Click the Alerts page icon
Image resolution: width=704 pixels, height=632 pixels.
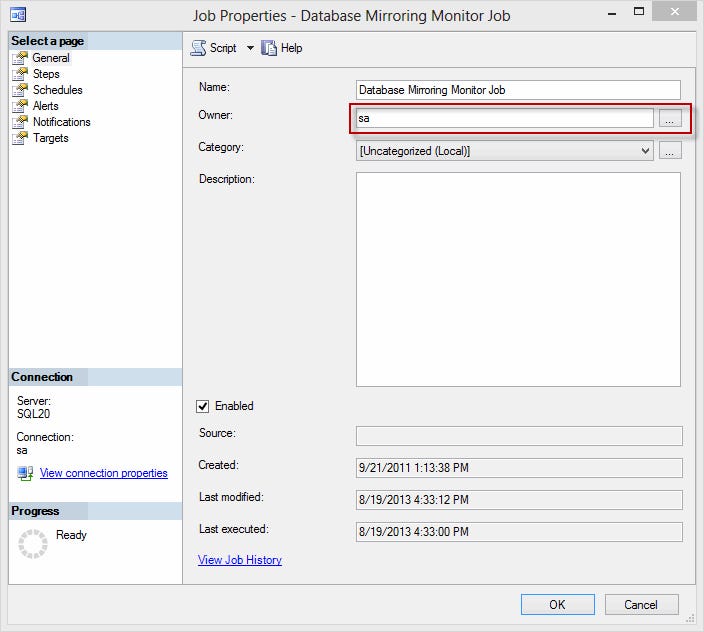(x=20, y=106)
